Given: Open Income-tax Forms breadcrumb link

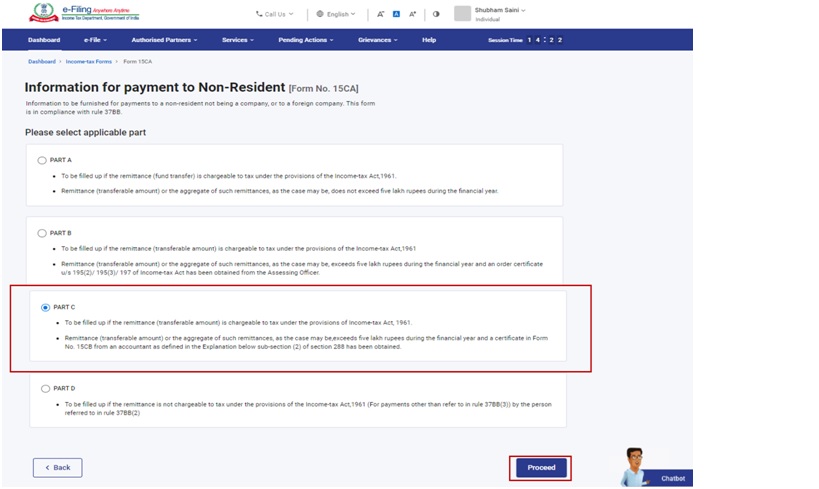Looking at the screenshot, I should [x=89, y=62].
